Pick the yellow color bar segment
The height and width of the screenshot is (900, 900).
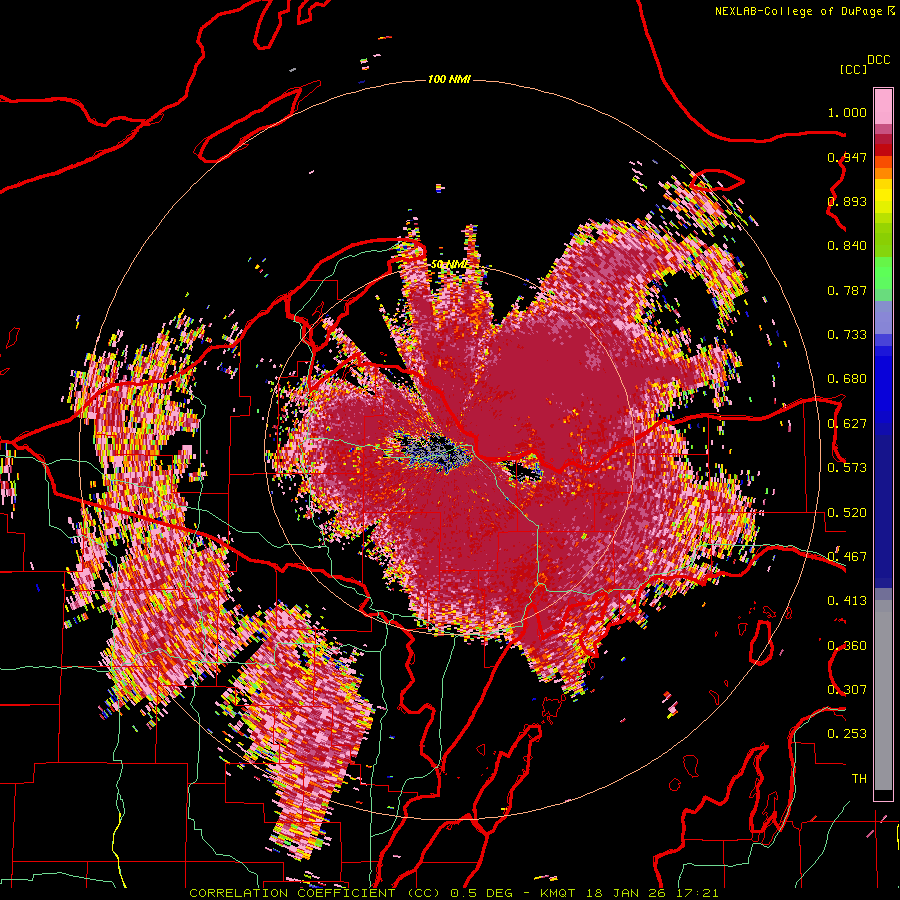pyautogui.click(x=883, y=196)
